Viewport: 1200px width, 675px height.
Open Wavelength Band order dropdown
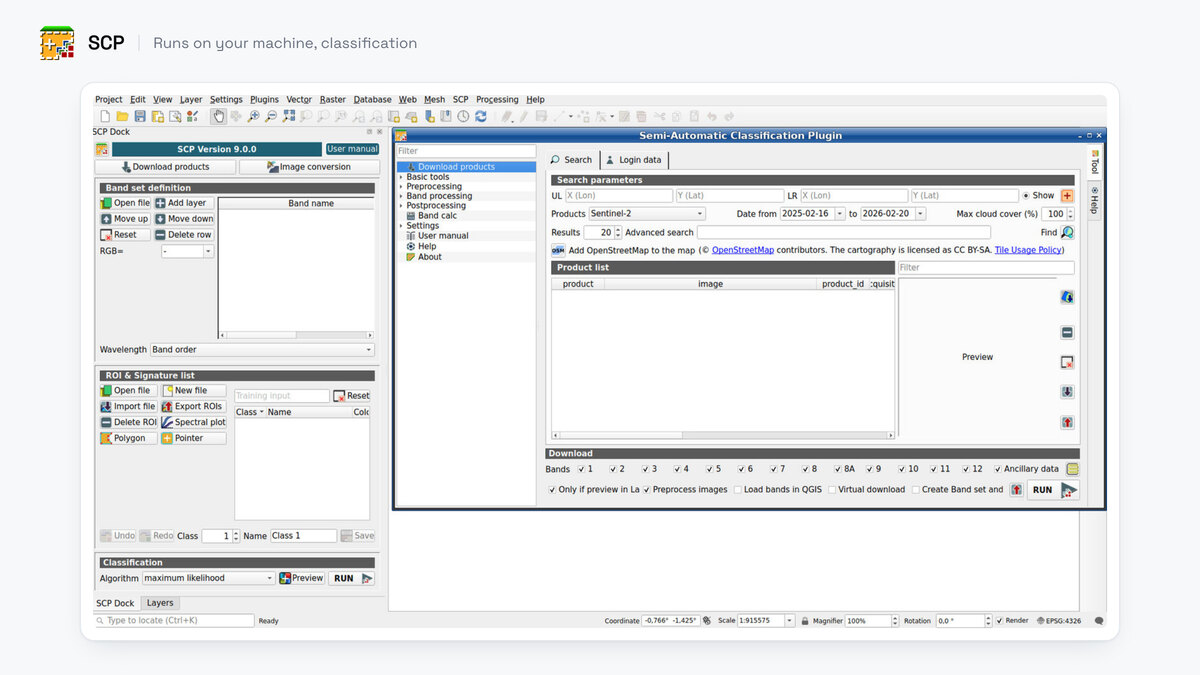coord(262,350)
